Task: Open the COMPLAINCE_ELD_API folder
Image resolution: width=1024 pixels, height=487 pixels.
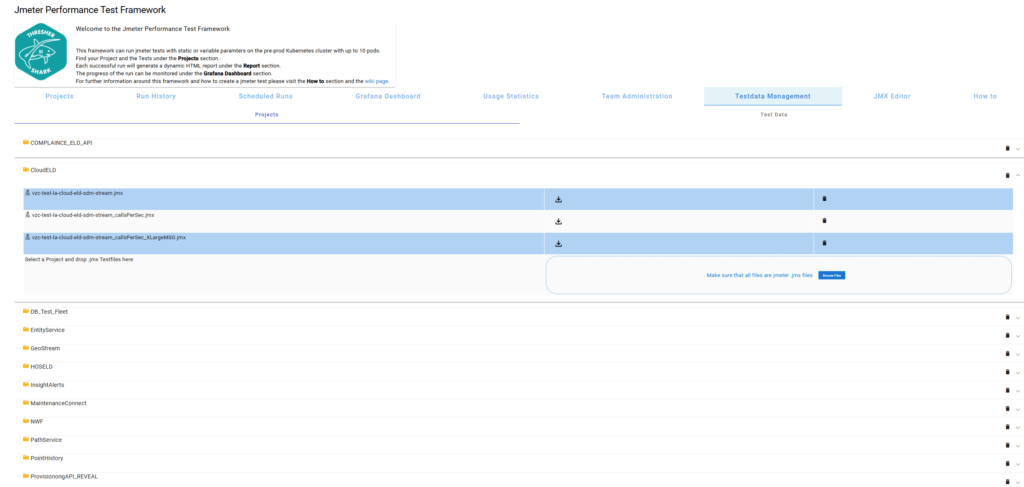Action: [x=57, y=142]
